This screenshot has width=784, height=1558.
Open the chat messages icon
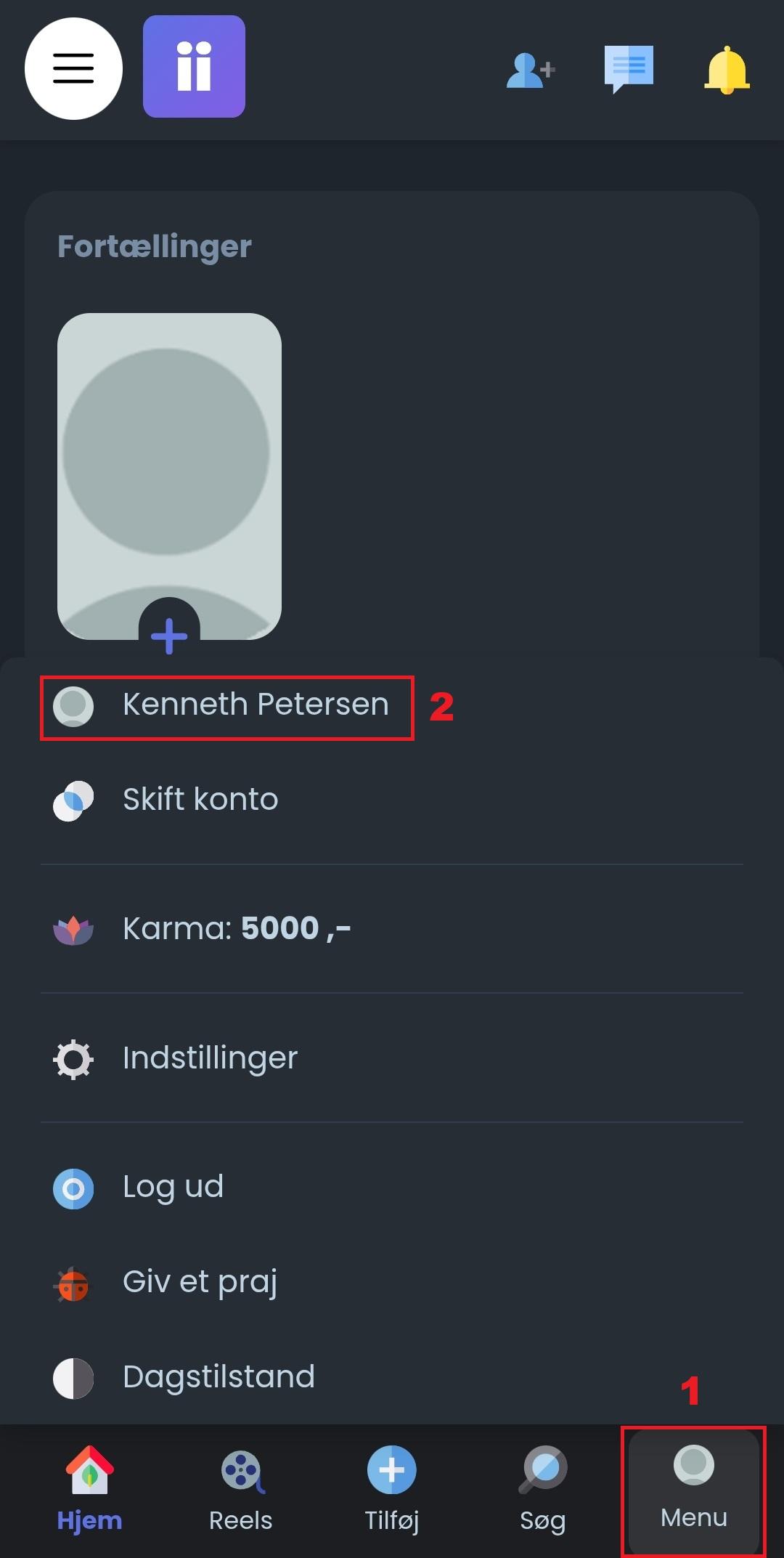tap(629, 68)
